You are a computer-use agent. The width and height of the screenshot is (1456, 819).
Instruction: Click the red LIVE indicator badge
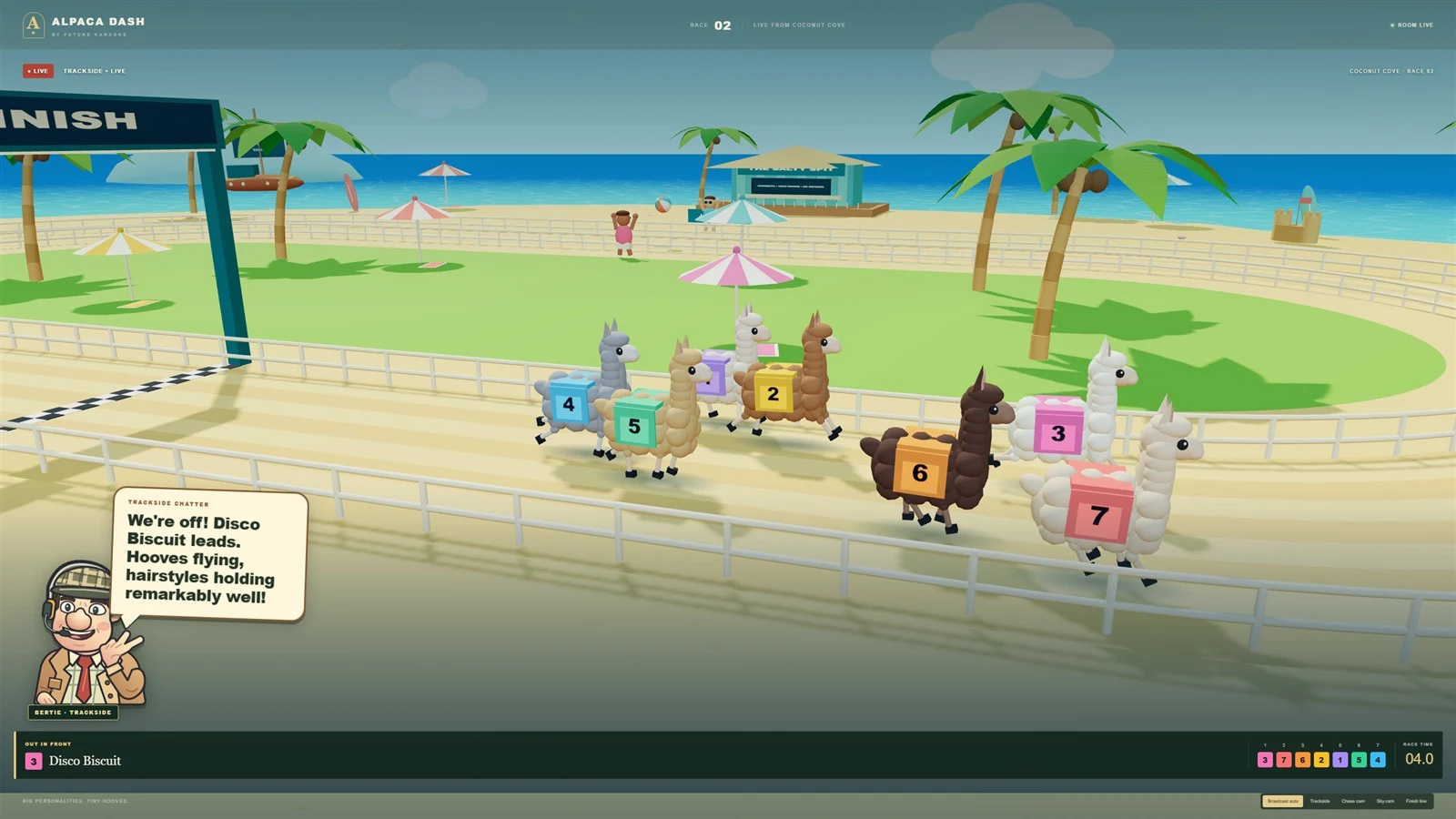tap(38, 71)
